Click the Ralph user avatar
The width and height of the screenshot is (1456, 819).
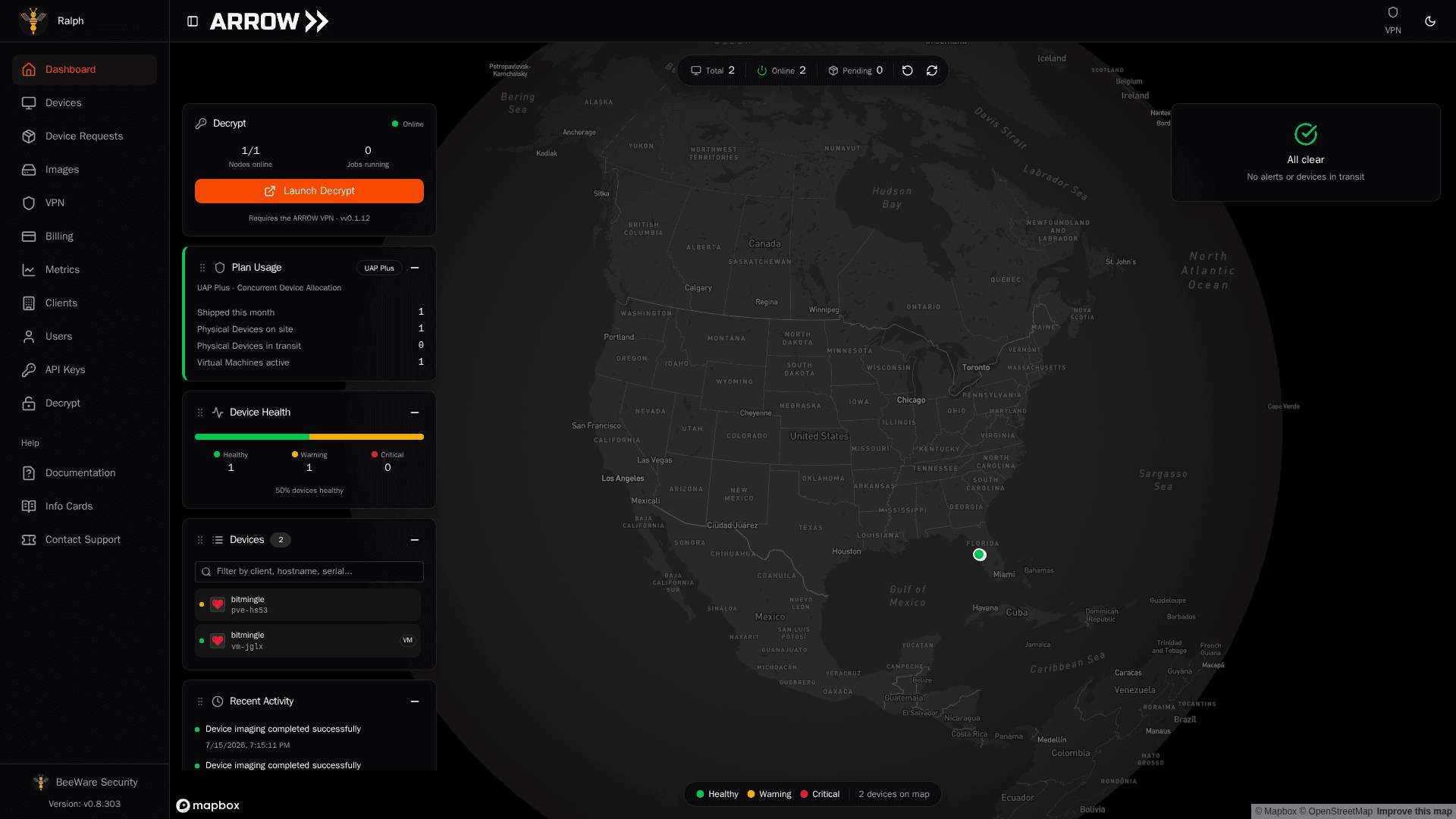33,21
